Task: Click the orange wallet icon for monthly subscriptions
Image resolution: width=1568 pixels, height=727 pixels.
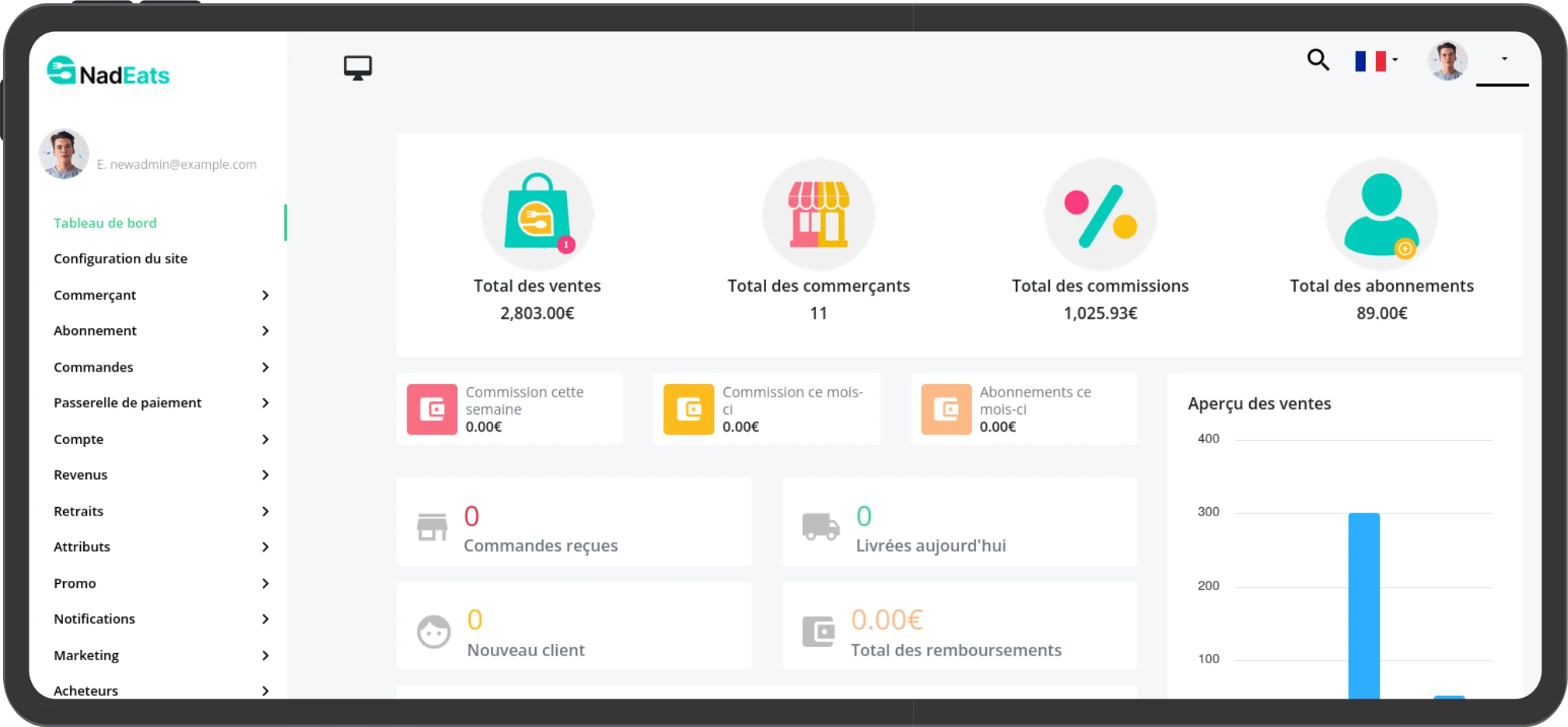Action: pyautogui.click(x=946, y=409)
